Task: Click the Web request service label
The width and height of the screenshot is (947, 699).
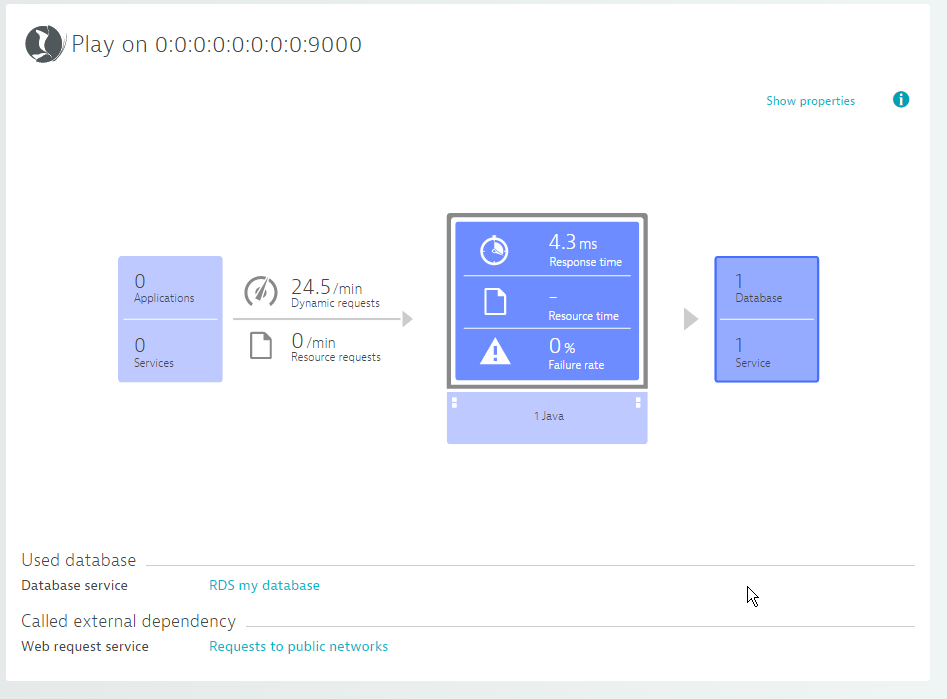Action: coord(85,646)
